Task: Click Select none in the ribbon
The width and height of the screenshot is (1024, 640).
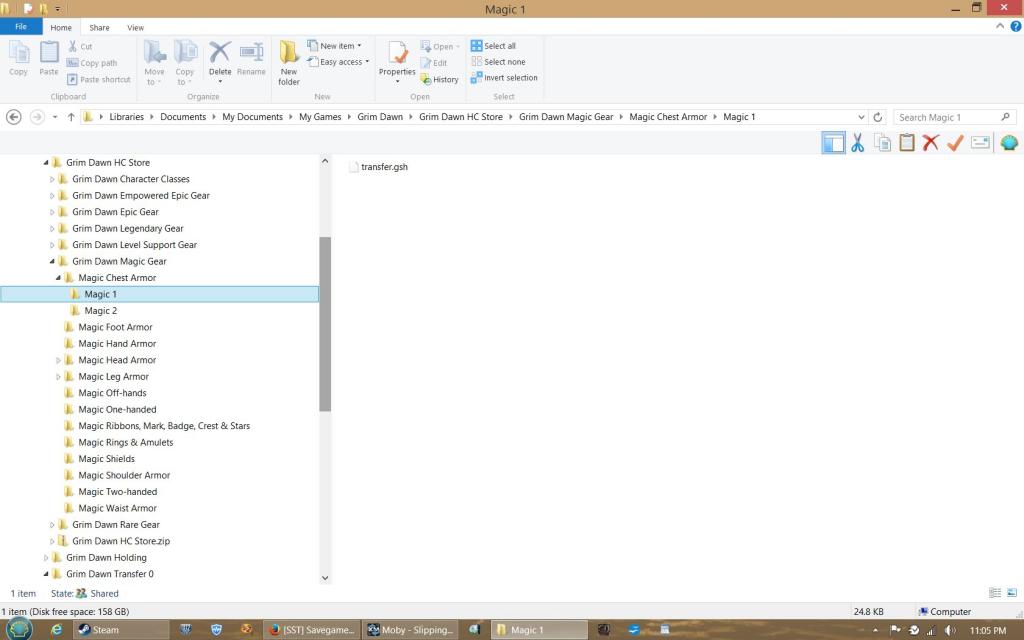Action: click(498, 61)
